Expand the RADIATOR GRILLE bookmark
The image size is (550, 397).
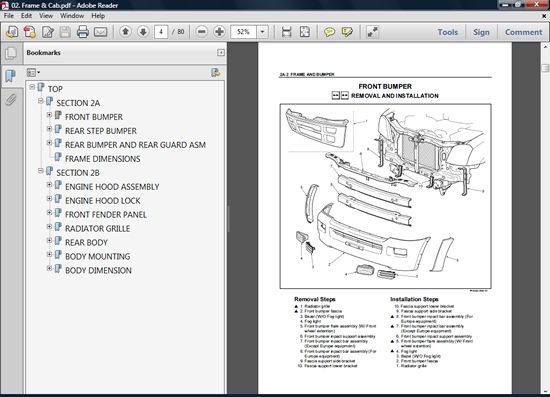49,227
